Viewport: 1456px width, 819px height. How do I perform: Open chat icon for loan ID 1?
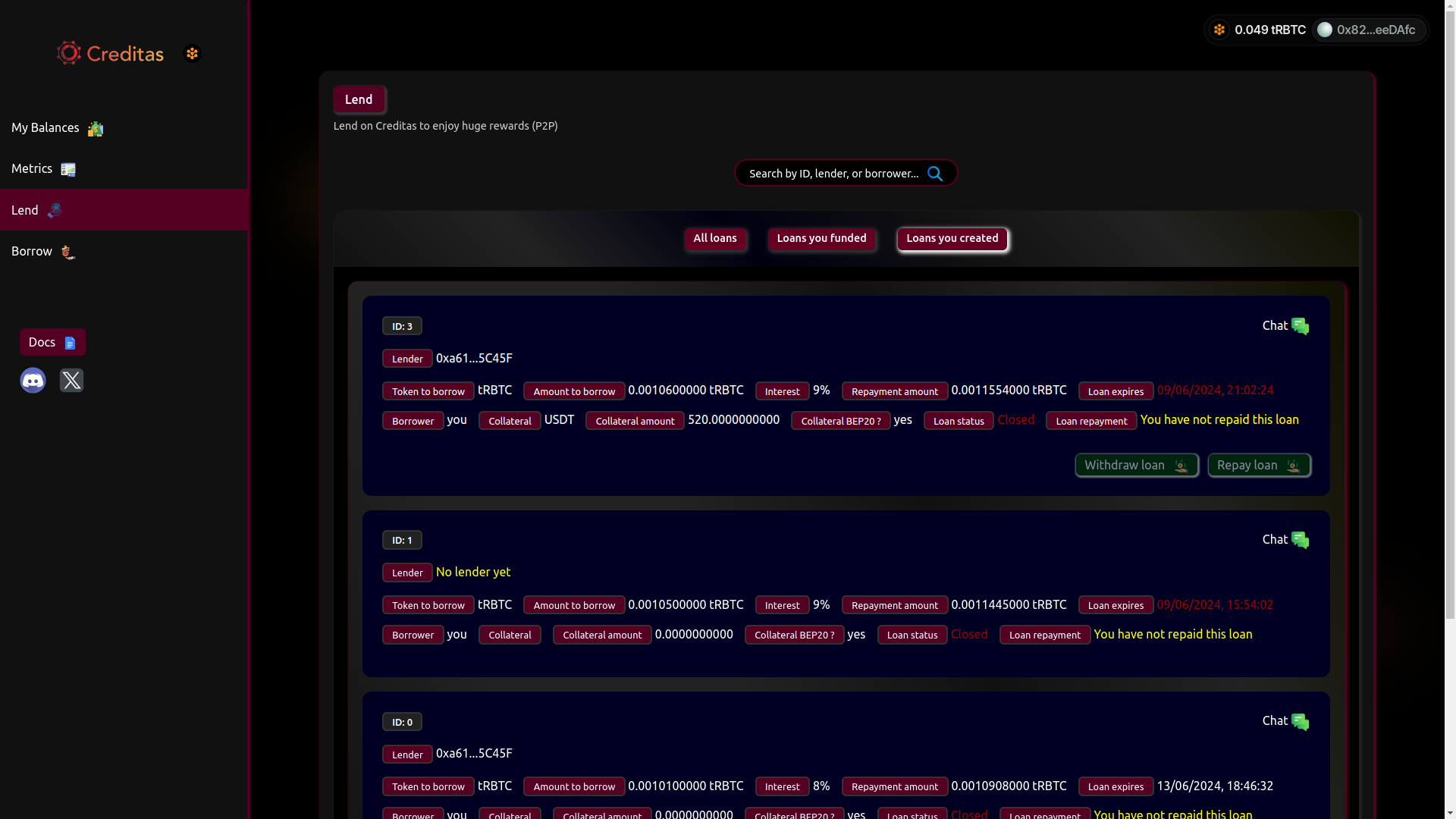(1300, 540)
